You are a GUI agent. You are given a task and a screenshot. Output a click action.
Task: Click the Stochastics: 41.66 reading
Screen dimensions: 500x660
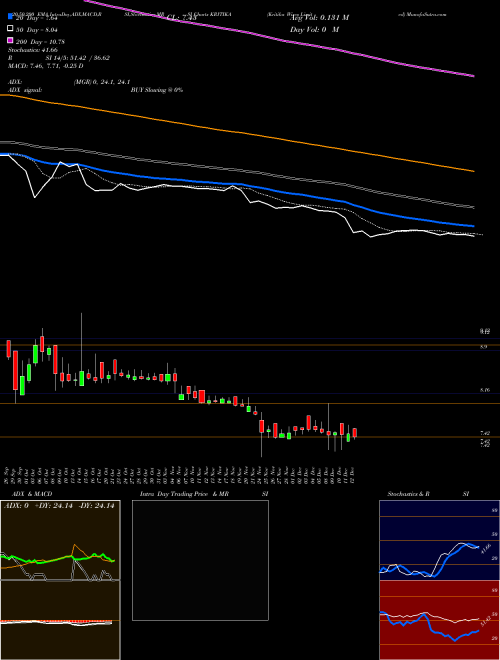click(32, 50)
